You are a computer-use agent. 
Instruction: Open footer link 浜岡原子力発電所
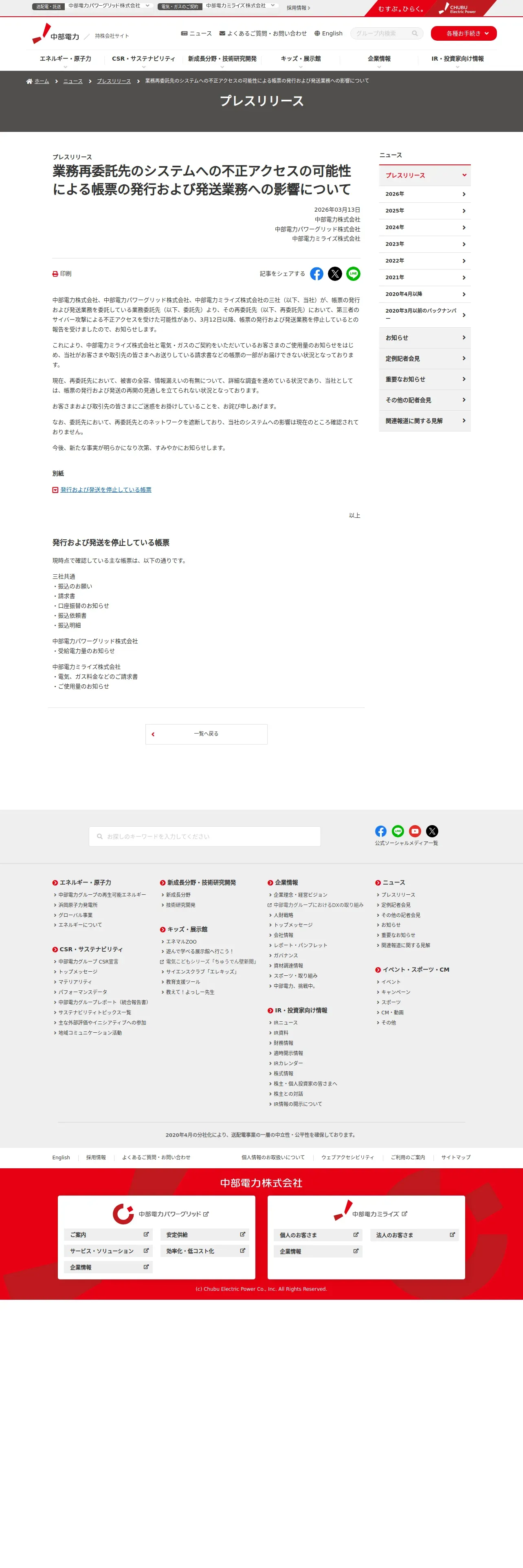point(78,905)
